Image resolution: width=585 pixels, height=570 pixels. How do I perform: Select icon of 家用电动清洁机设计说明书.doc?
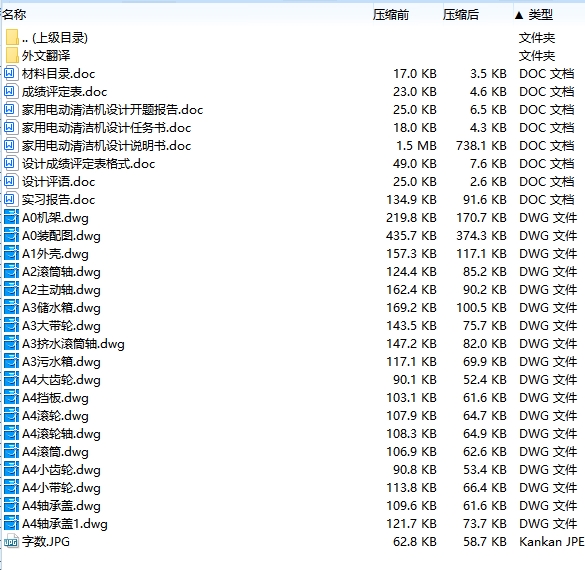click(10, 145)
